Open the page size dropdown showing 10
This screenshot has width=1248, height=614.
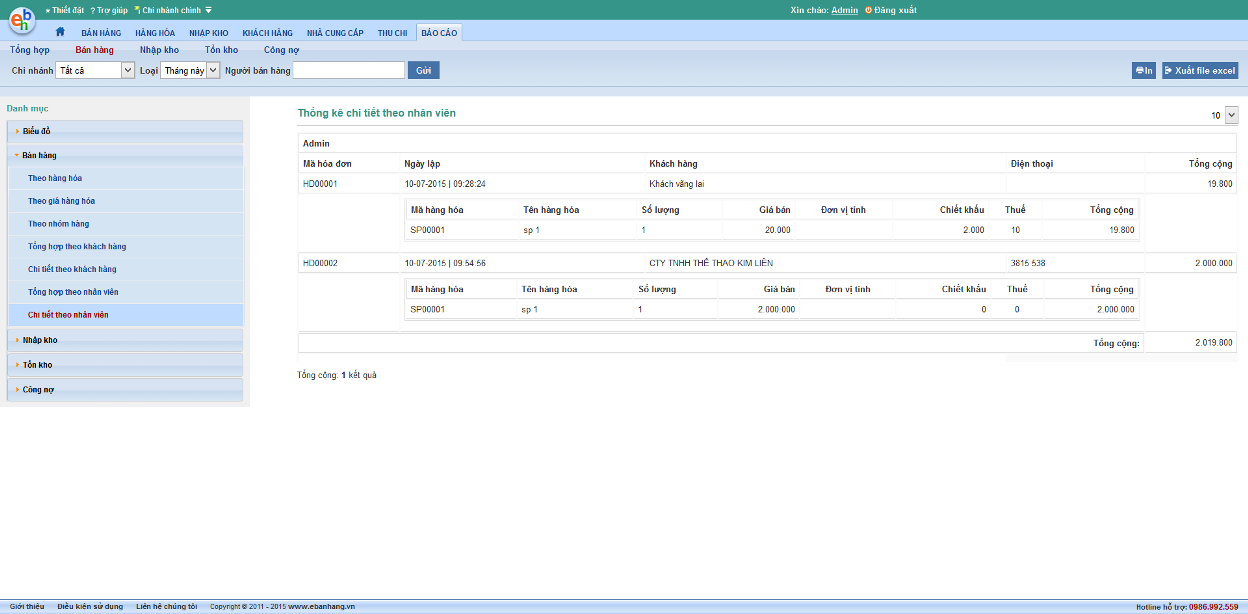click(1224, 115)
